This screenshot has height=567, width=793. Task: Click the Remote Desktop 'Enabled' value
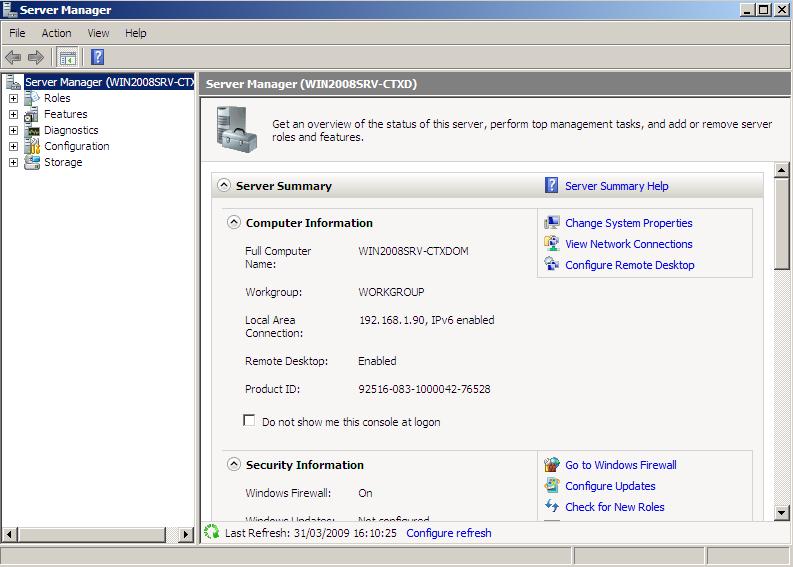pos(377,361)
